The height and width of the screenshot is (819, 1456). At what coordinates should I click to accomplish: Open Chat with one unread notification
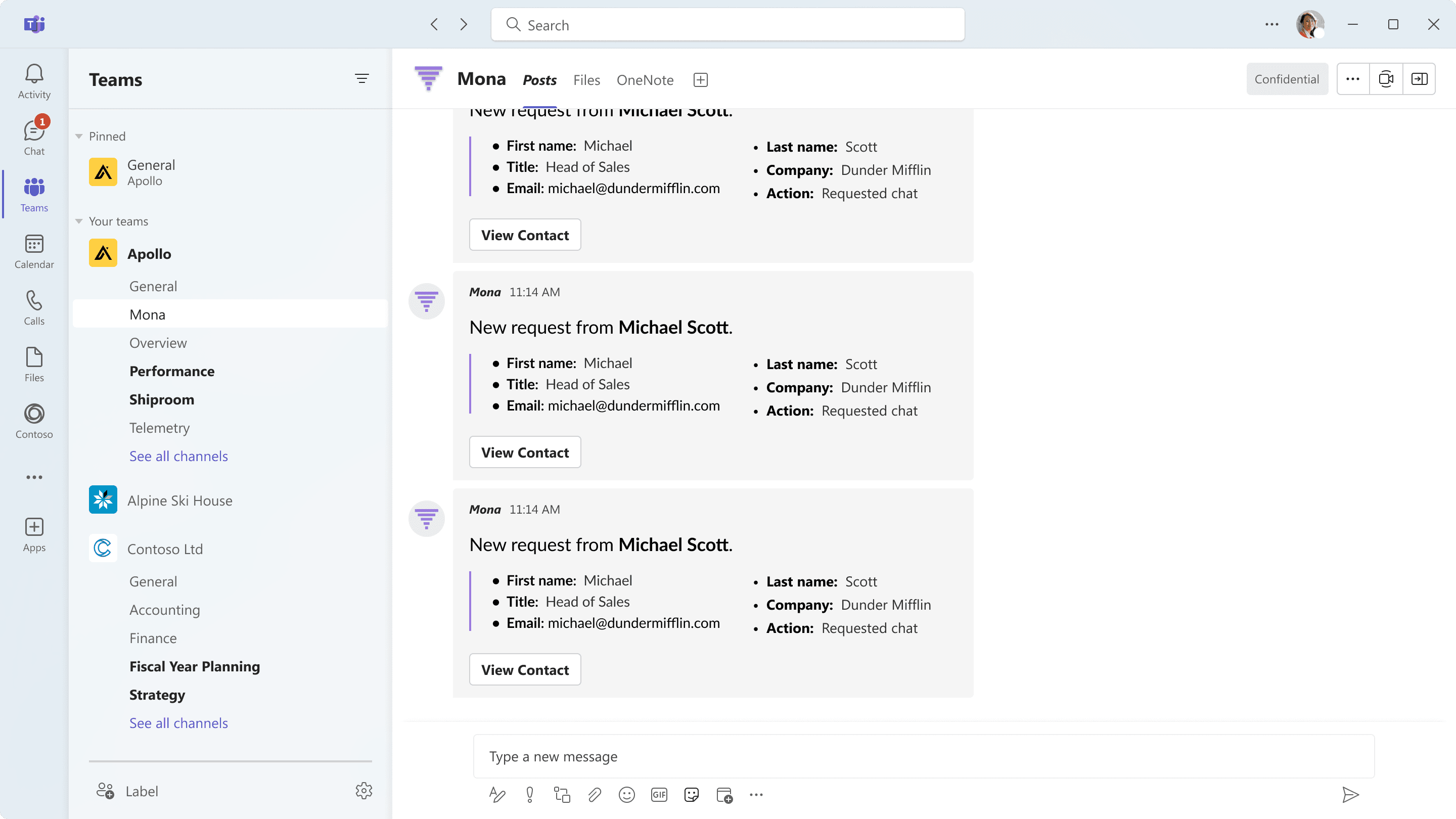(34, 138)
